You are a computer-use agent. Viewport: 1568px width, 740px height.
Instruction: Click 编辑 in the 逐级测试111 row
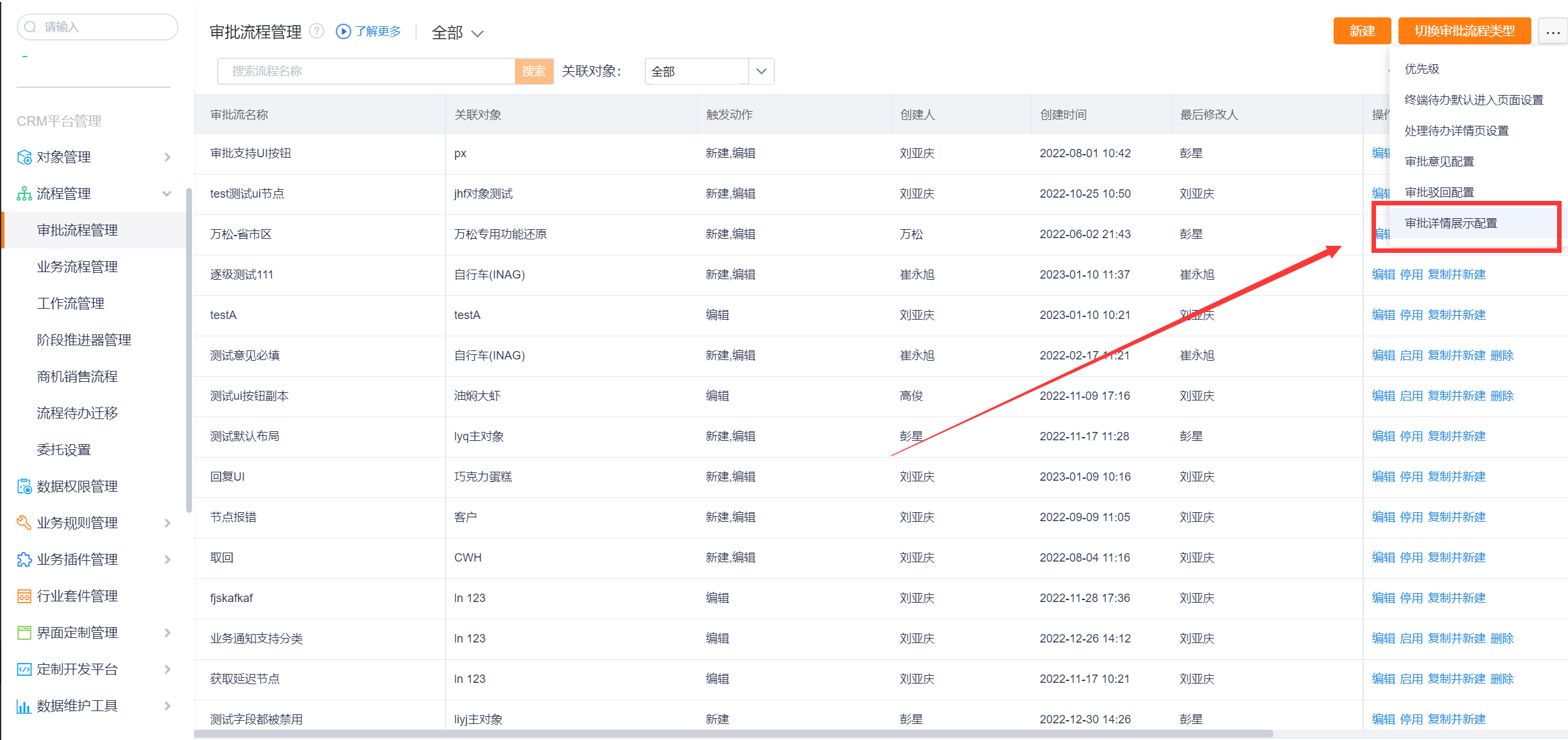pyautogui.click(x=1383, y=275)
